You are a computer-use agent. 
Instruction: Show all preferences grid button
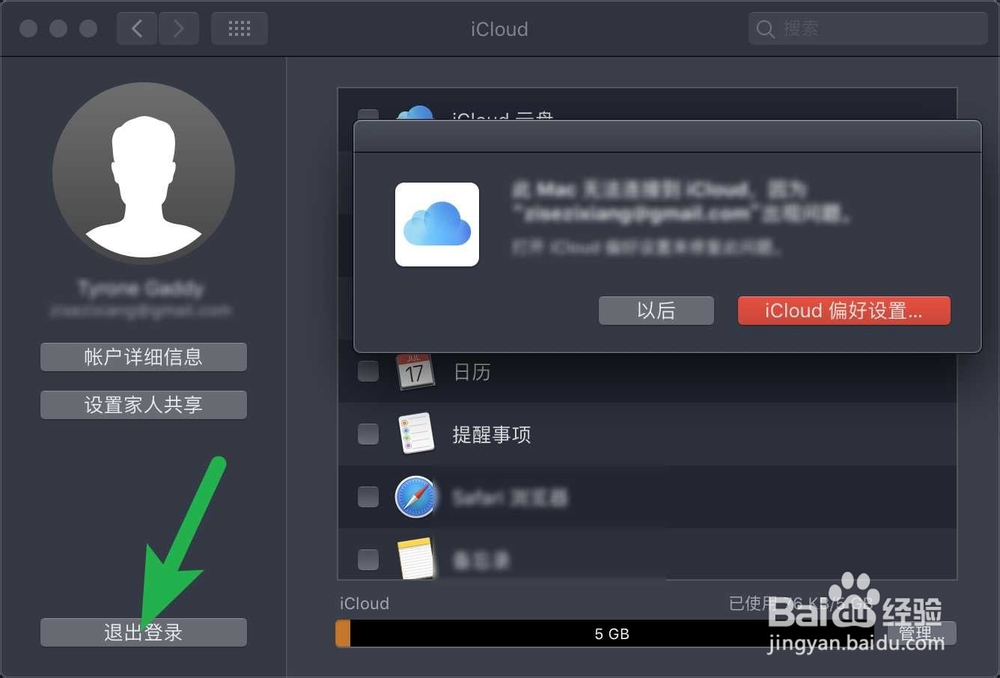pyautogui.click(x=239, y=29)
